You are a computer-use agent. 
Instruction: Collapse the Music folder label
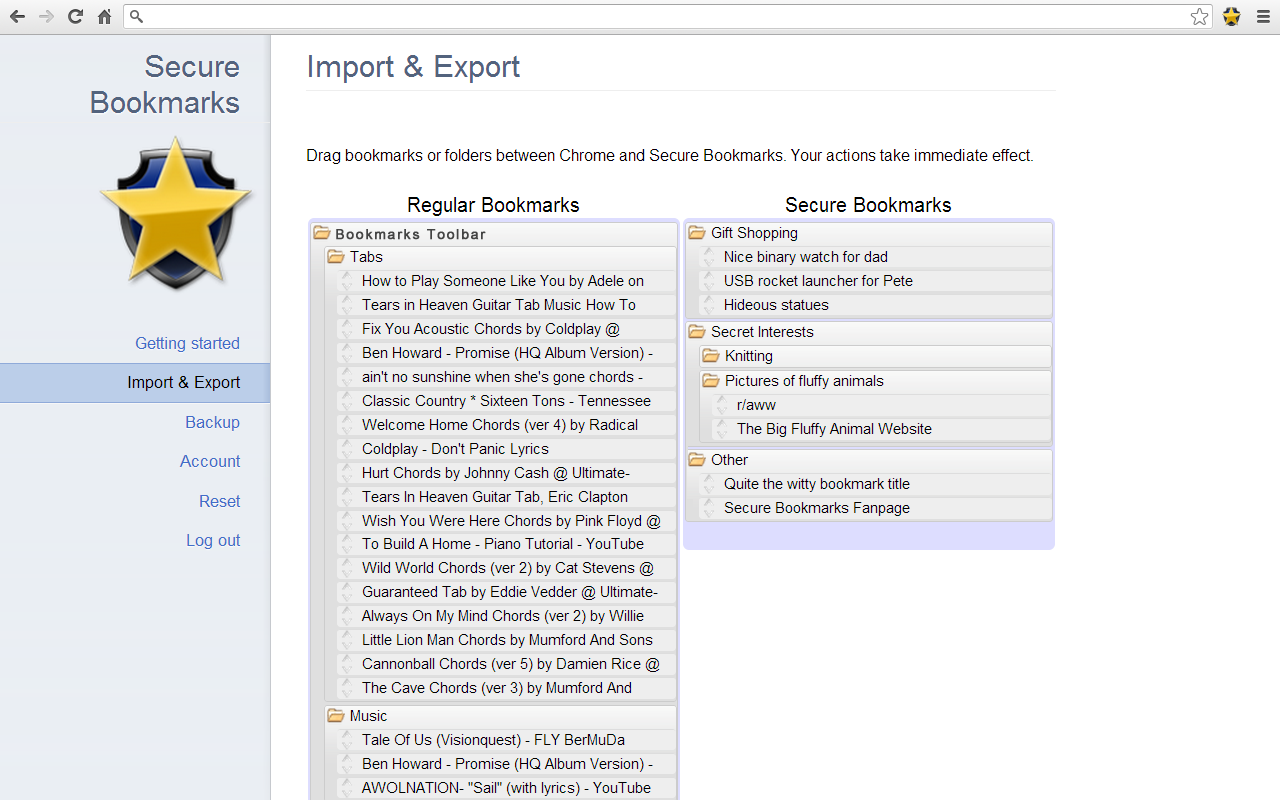pyautogui.click(x=368, y=716)
